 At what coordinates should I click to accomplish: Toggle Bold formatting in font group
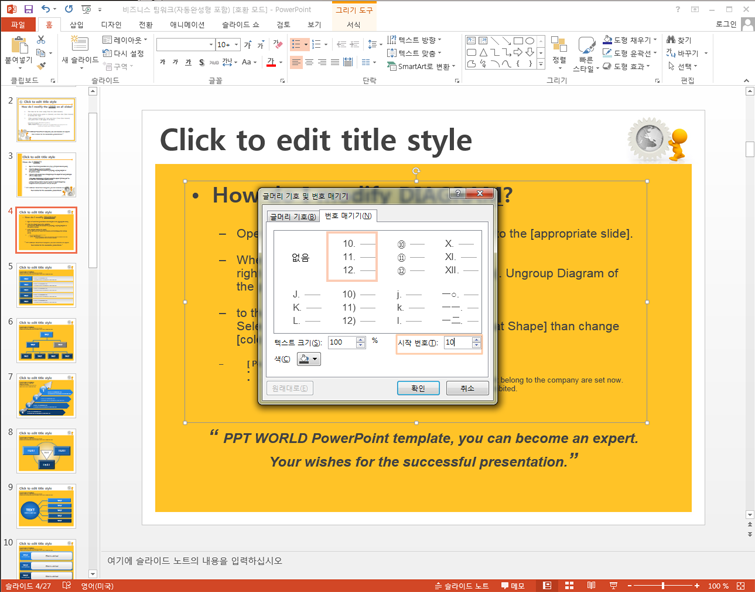point(162,62)
